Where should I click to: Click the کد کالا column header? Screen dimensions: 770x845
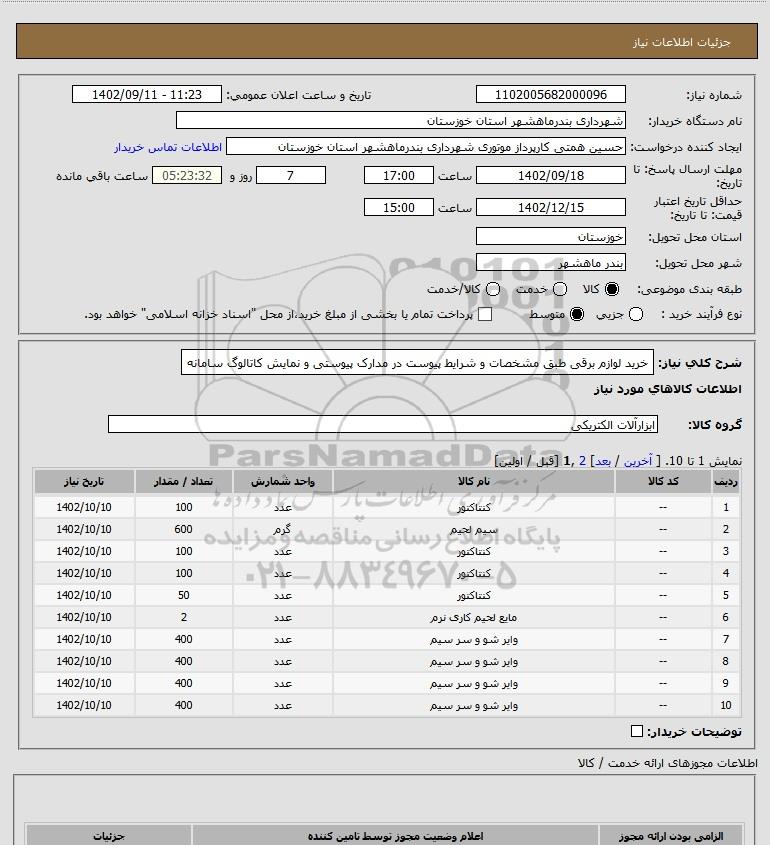click(x=663, y=481)
